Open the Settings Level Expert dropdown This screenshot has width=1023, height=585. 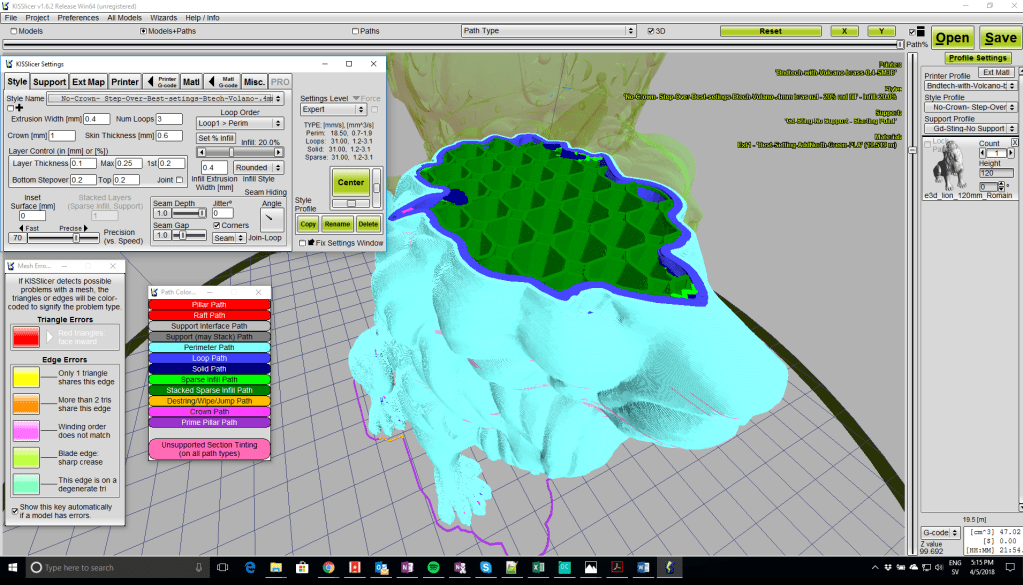click(334, 110)
